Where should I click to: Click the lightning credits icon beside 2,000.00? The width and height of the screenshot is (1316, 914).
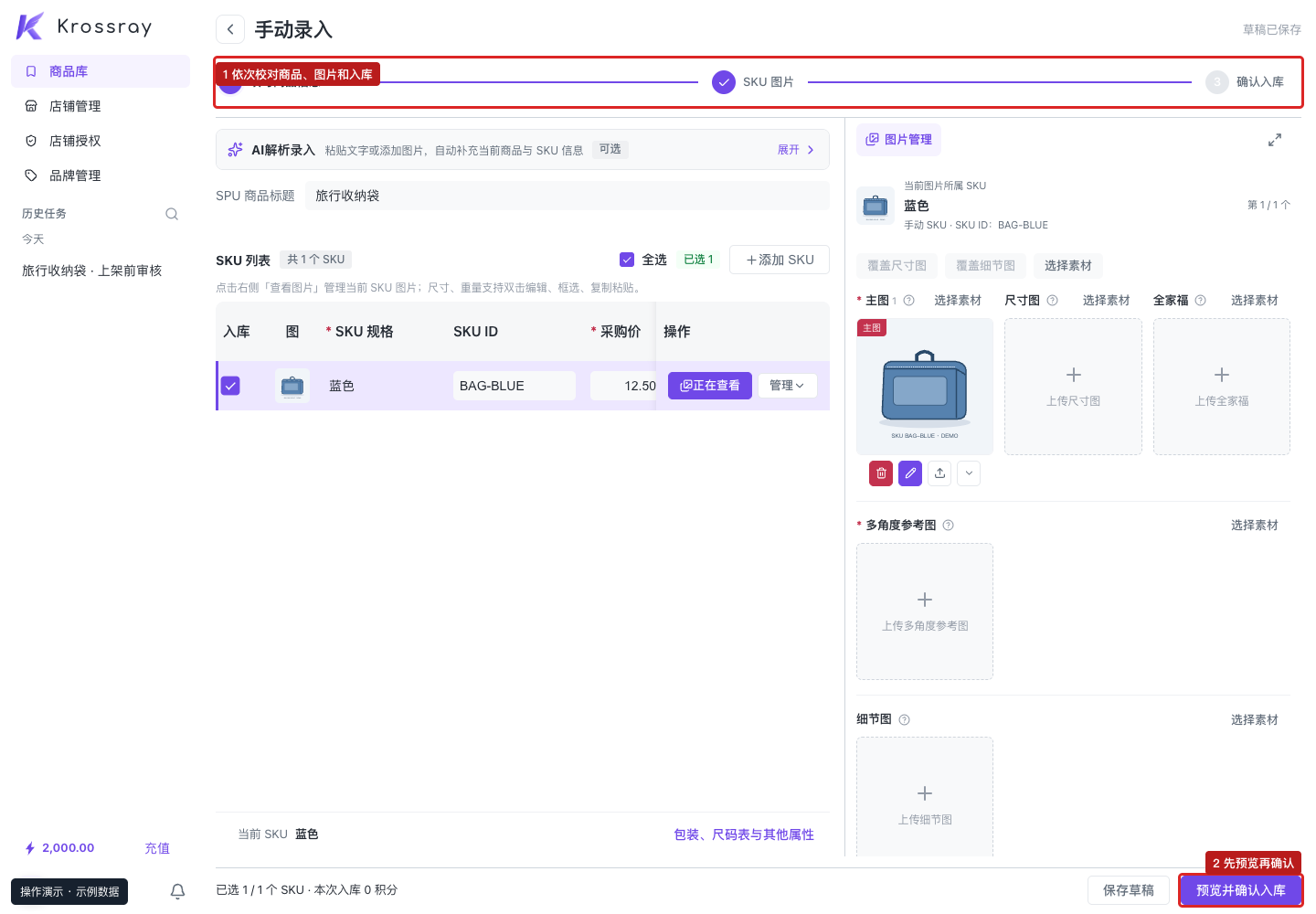click(x=30, y=848)
